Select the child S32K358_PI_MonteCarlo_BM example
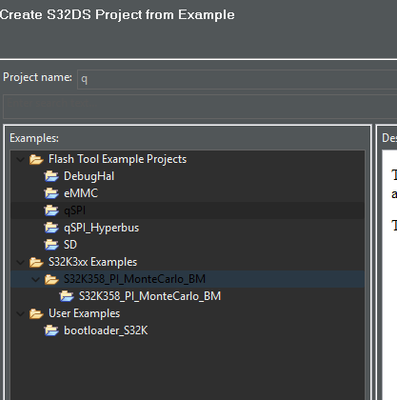Image resolution: width=397 pixels, height=400 pixels. click(x=150, y=296)
